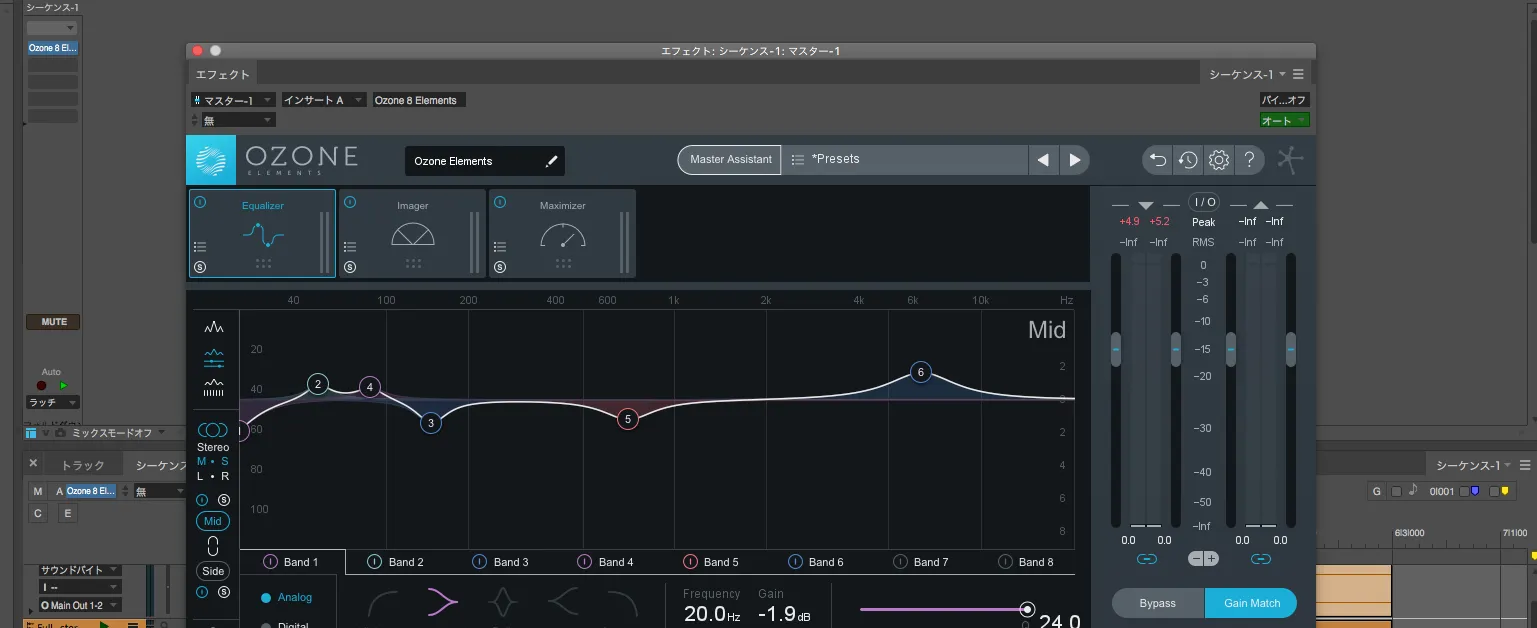The height and width of the screenshot is (628, 1537).
Task: Open the Maximizer module panel
Action: 562,233
